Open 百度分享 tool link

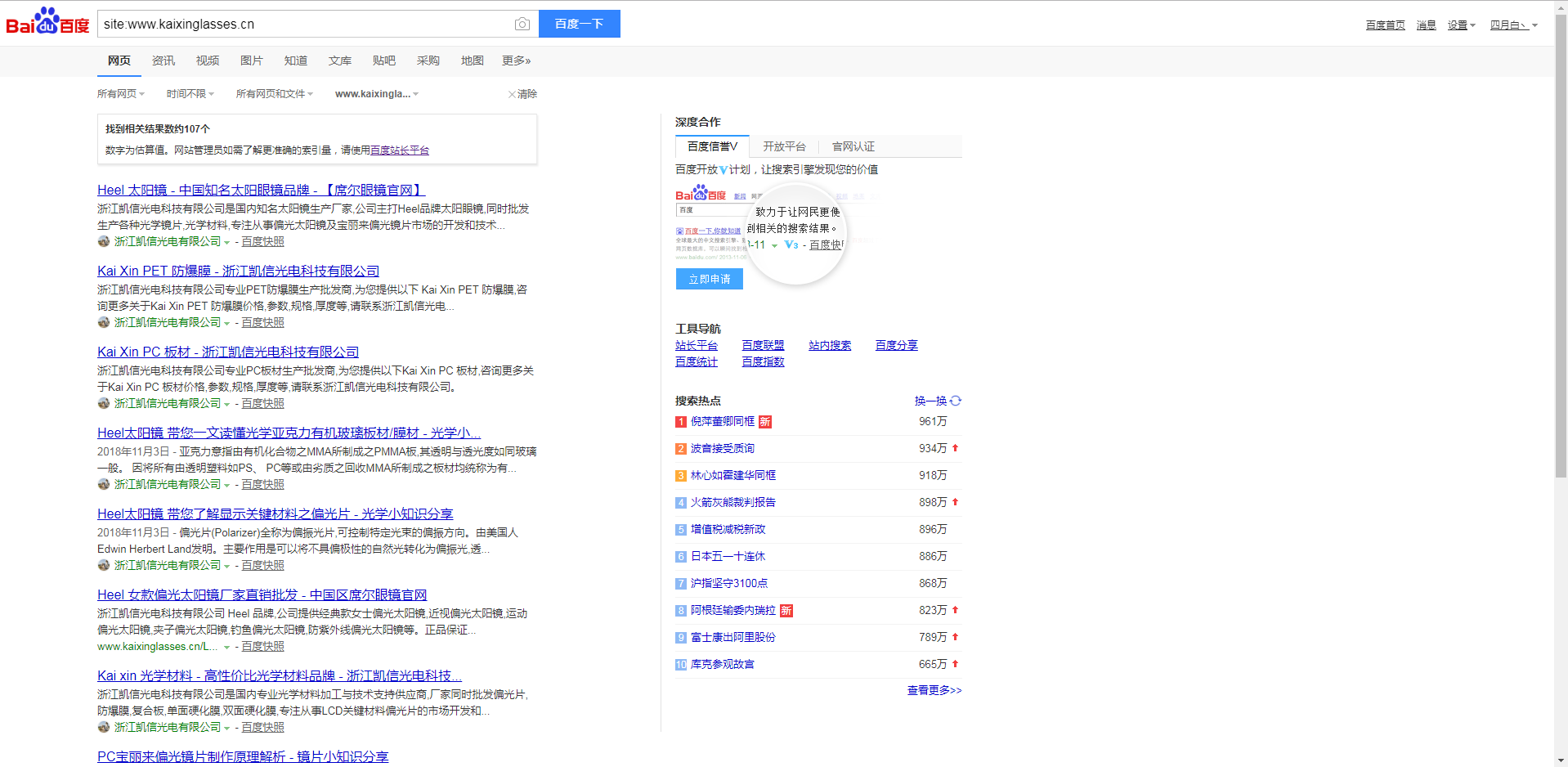tap(897, 345)
